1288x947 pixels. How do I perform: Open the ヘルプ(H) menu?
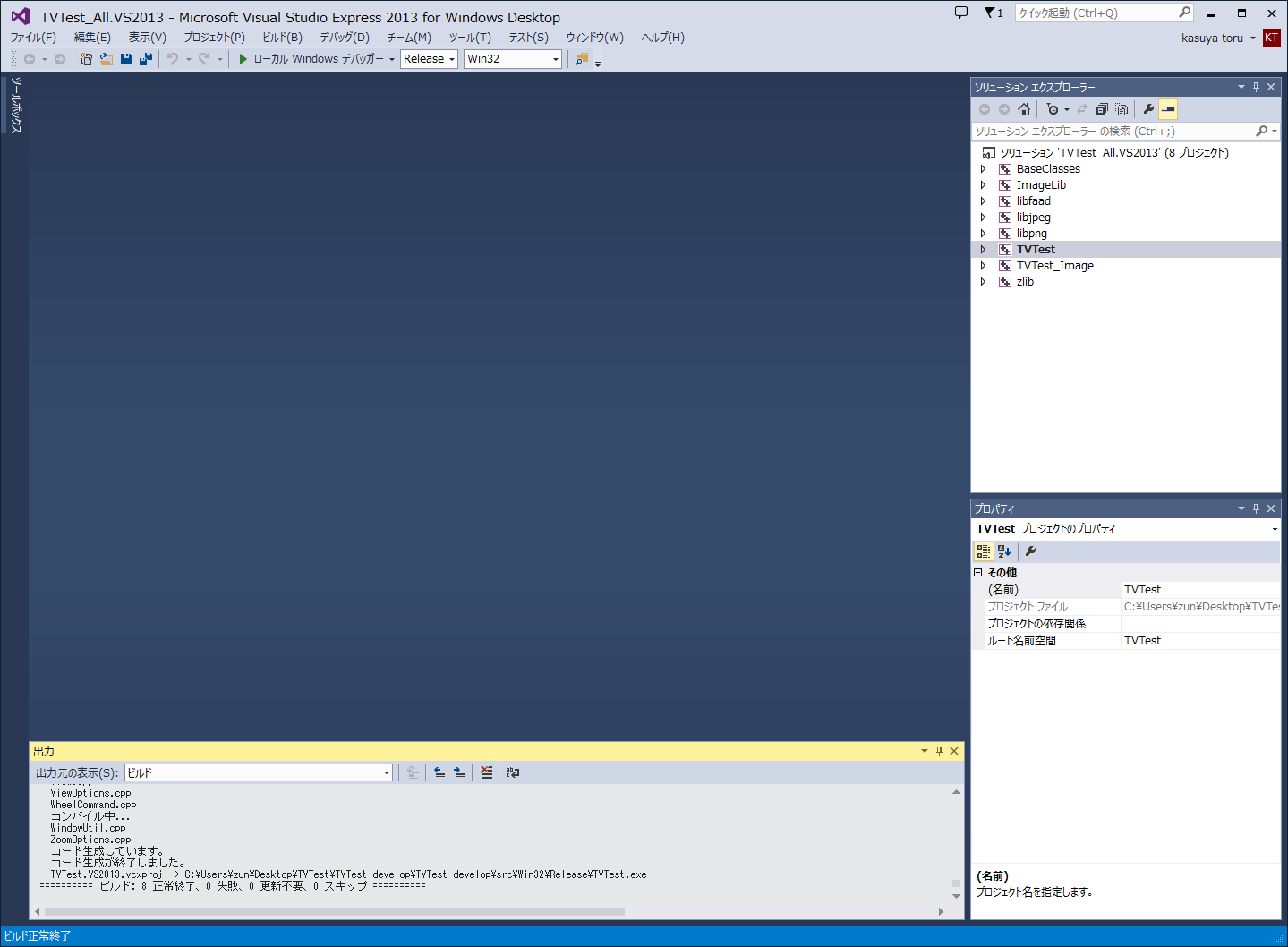pyautogui.click(x=663, y=38)
